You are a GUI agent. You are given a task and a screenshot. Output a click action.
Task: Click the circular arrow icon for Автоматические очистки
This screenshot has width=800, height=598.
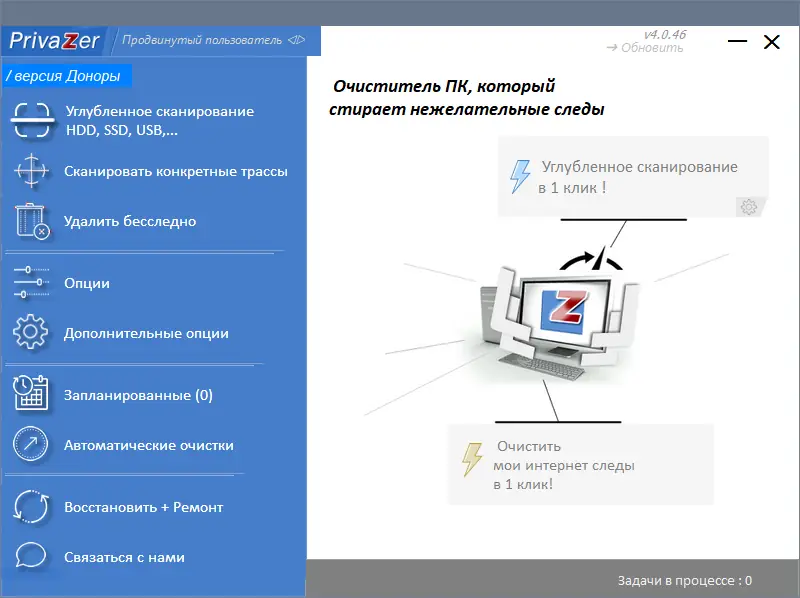click(30, 443)
